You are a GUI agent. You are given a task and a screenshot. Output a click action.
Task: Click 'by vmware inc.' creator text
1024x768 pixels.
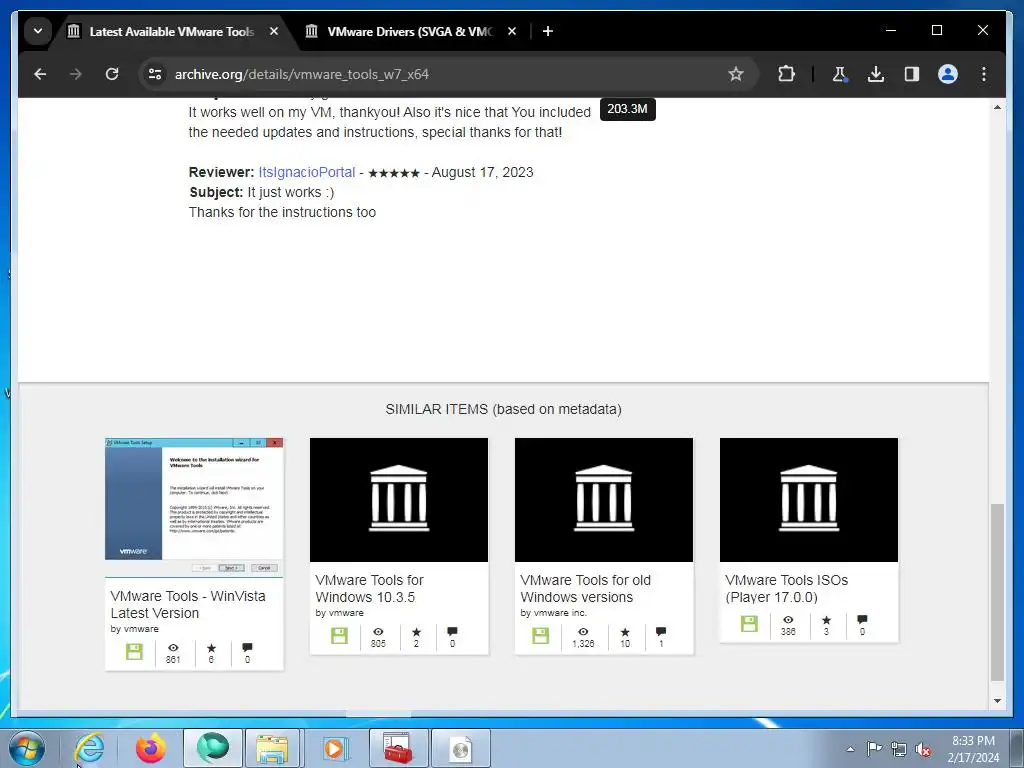[x=553, y=613]
